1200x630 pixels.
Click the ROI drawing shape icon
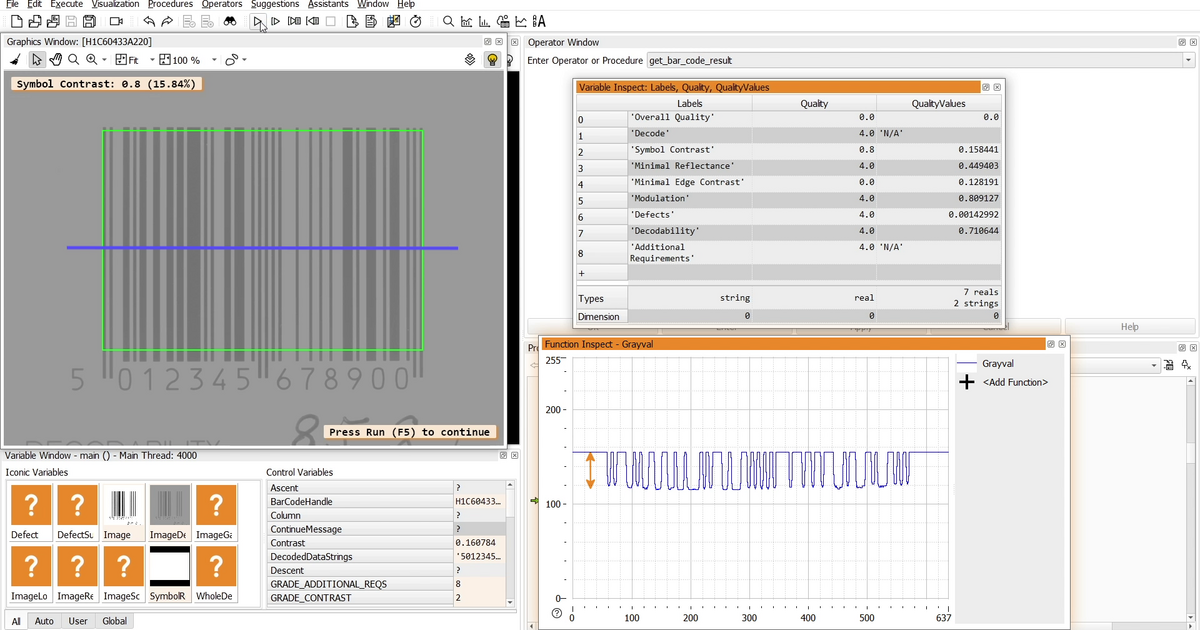click(x=231, y=60)
